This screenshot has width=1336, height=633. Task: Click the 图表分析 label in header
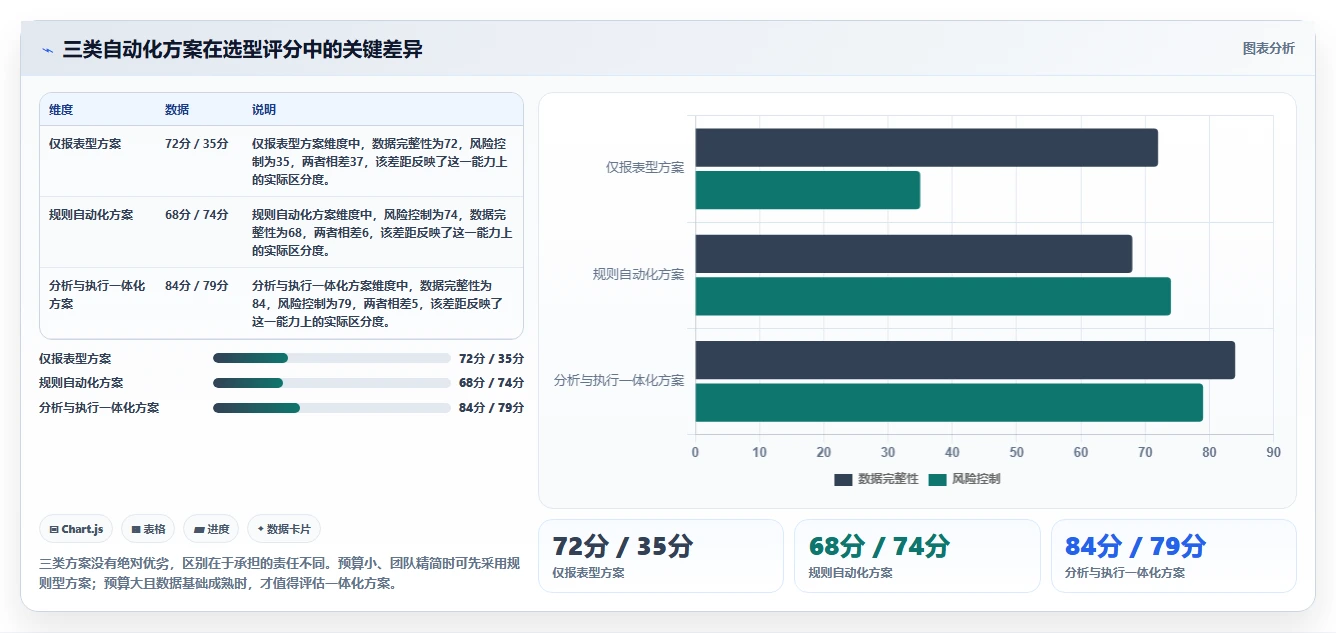point(1268,48)
